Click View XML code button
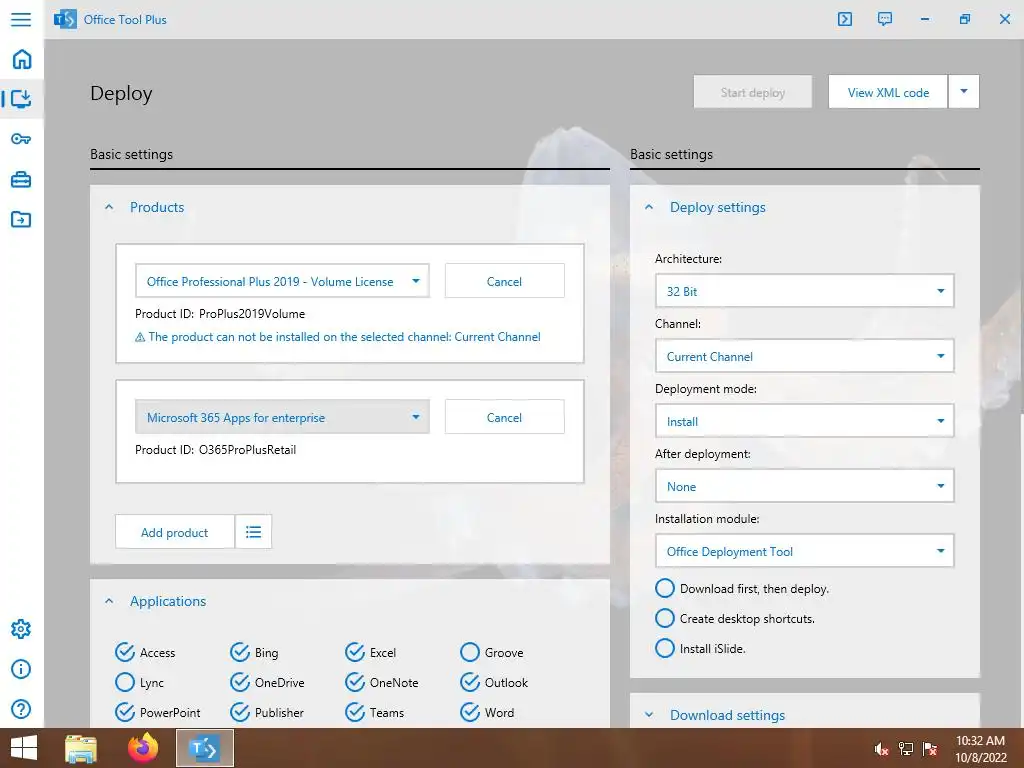Screen dimensions: 1024x768 888,91
